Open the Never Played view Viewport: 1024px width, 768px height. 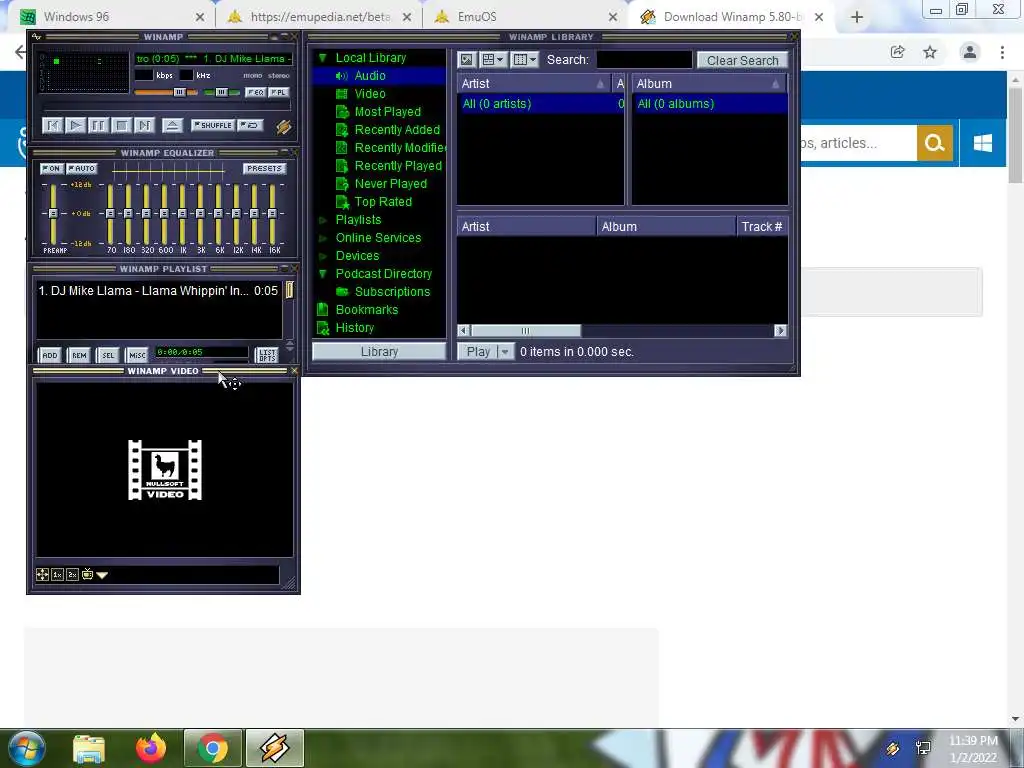coord(391,184)
